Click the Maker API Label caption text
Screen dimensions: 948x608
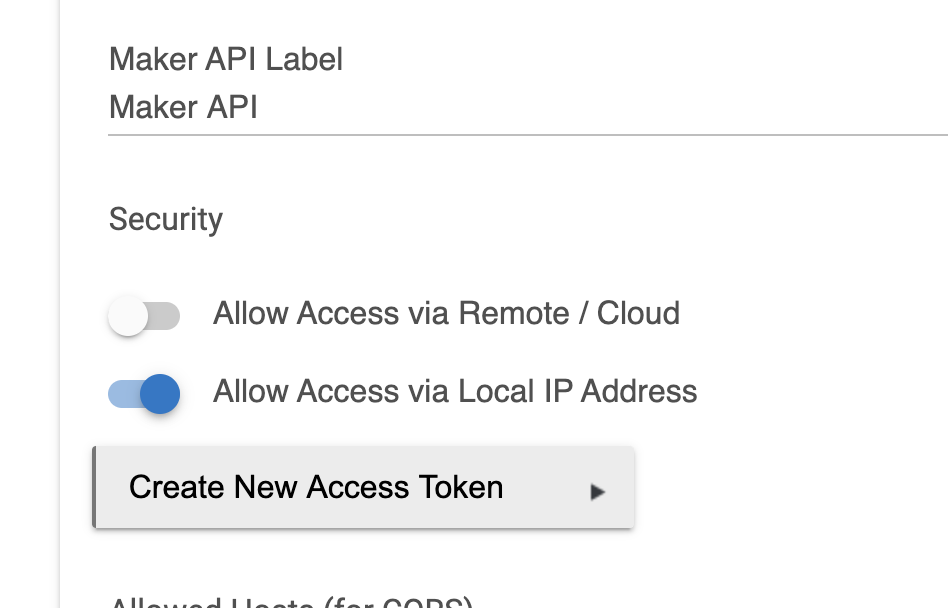(225, 59)
